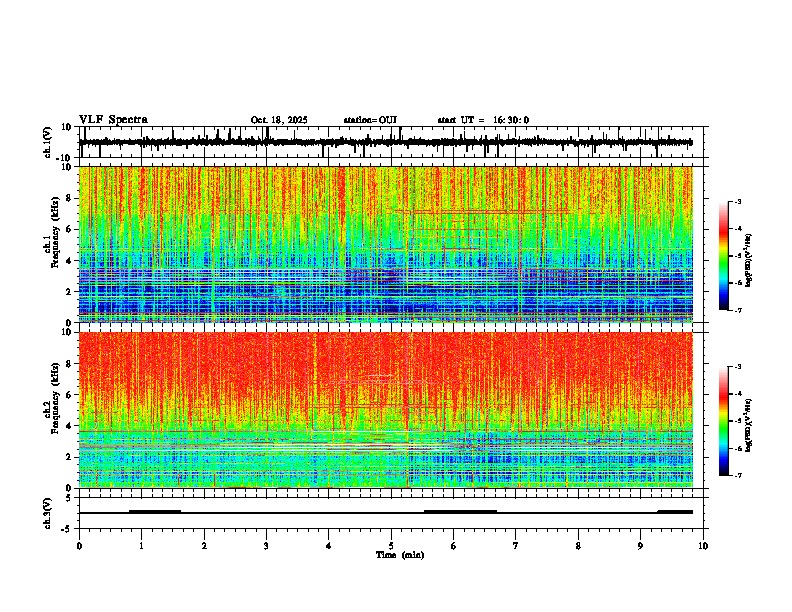The image size is (792, 612).
Task: Click the time axis tick label "10"
Action: (703, 546)
